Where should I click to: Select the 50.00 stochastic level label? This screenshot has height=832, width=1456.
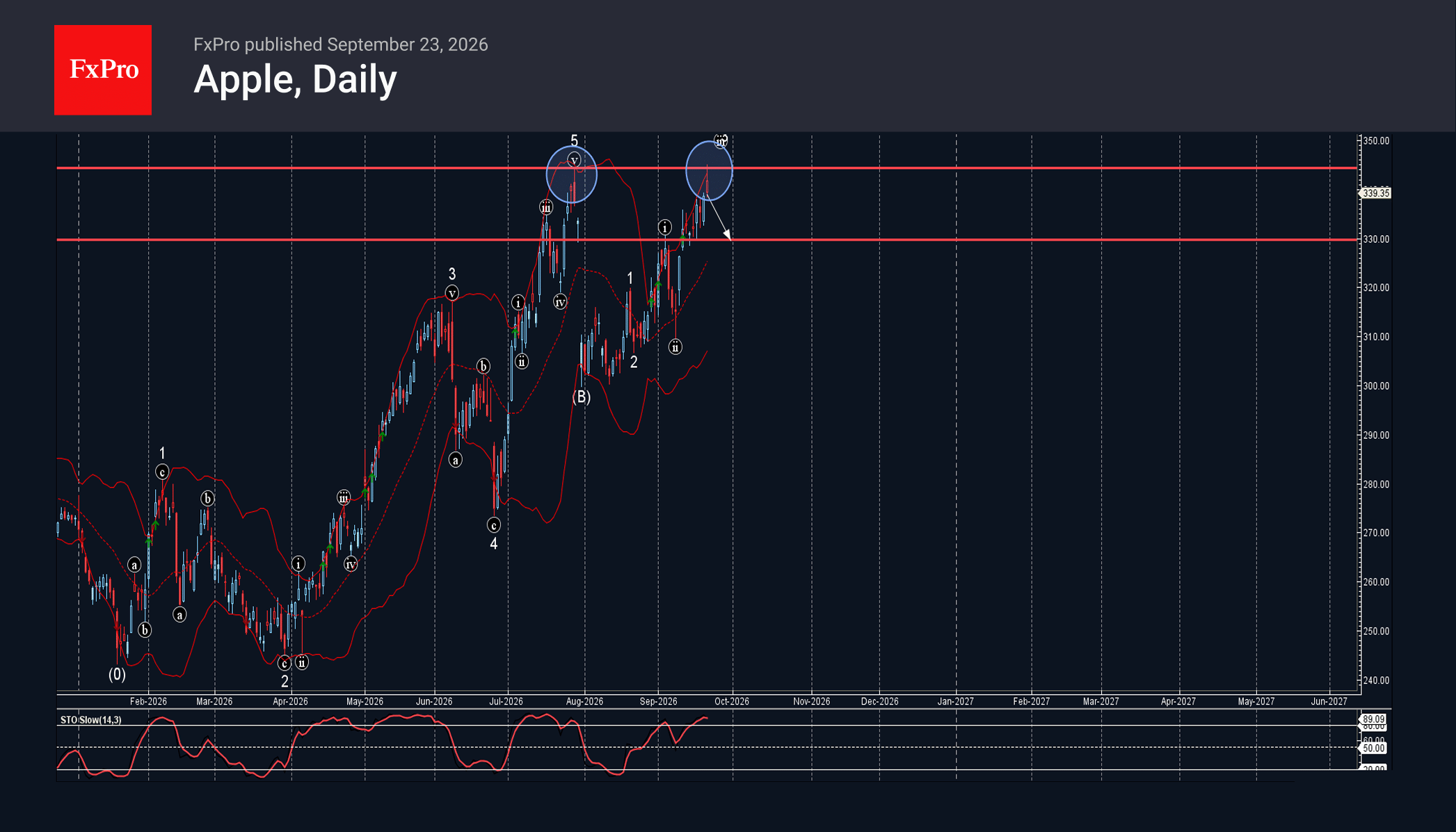pos(1373,748)
